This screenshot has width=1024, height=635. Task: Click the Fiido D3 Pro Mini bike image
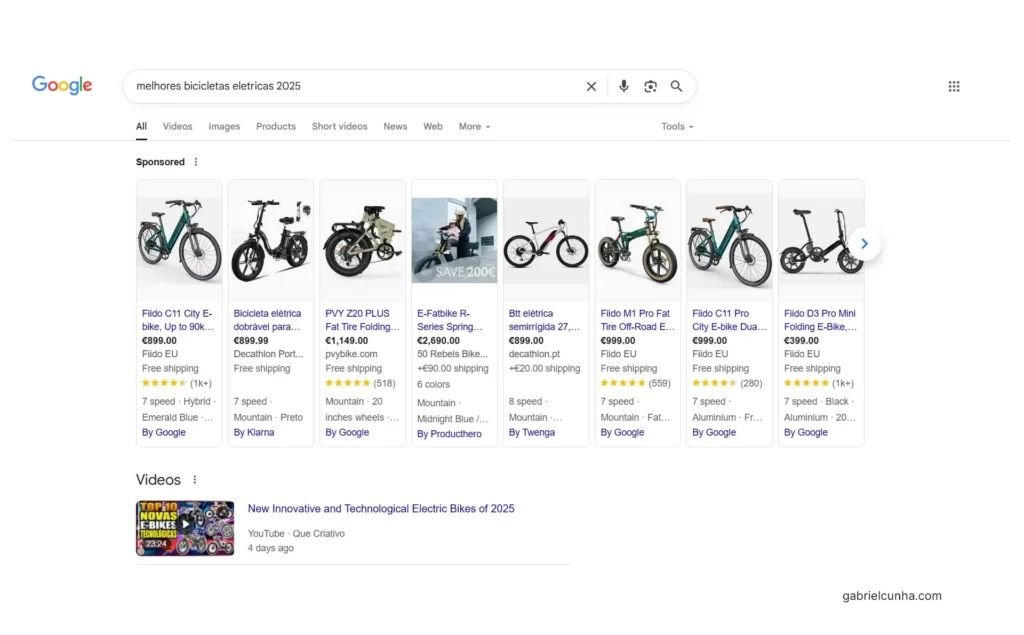(x=821, y=240)
